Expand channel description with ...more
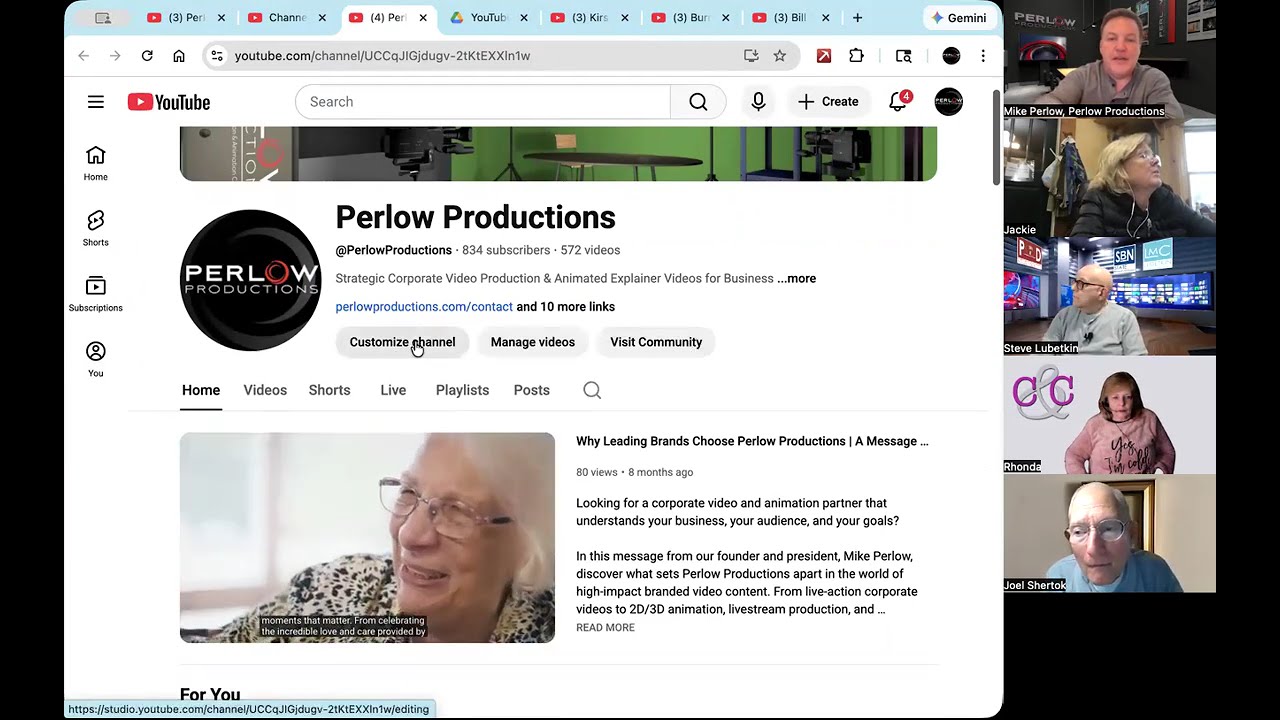Image resolution: width=1280 pixels, height=720 pixels. (x=797, y=279)
